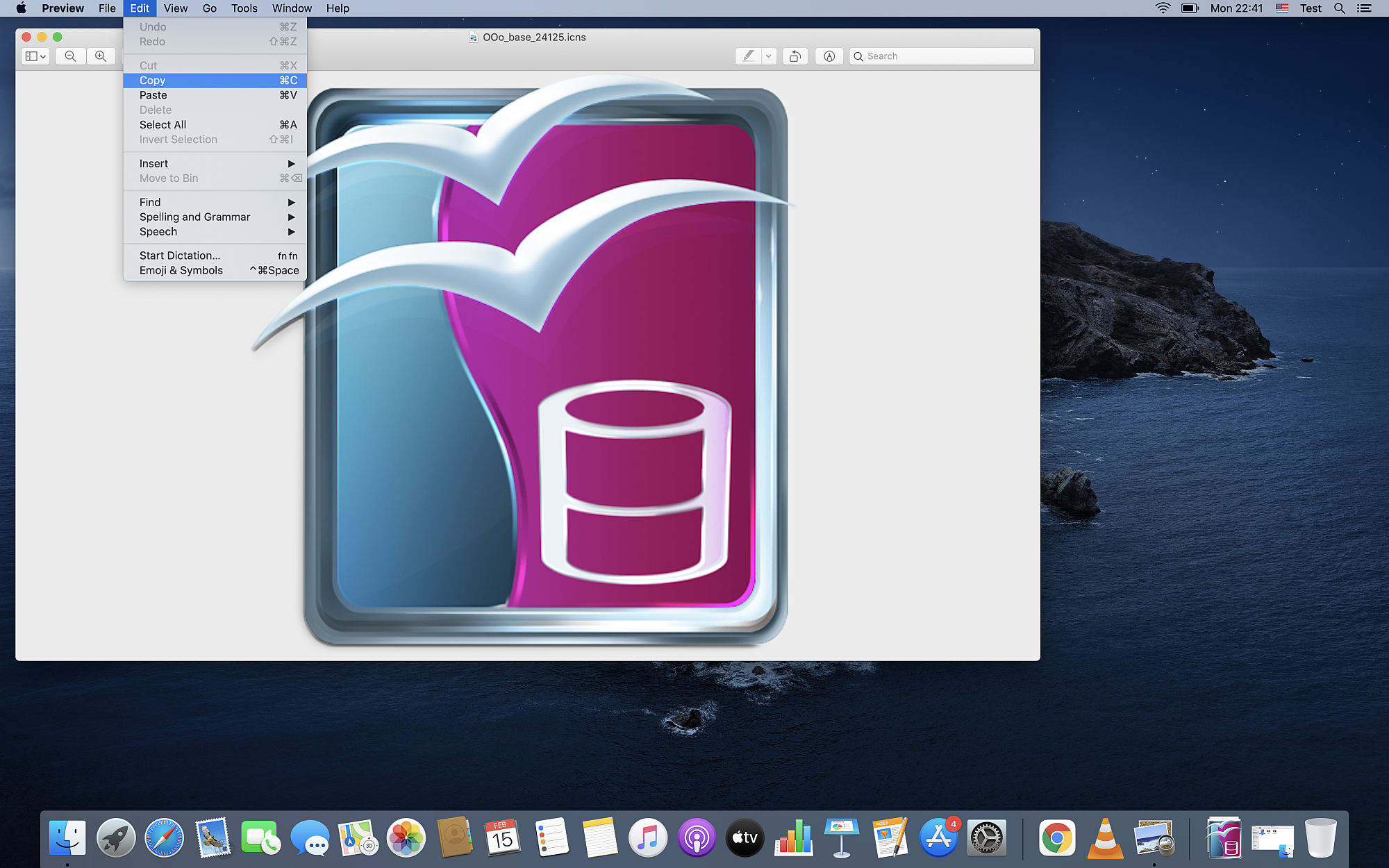
Task: Open Calendar from the Dock
Action: coord(503,837)
